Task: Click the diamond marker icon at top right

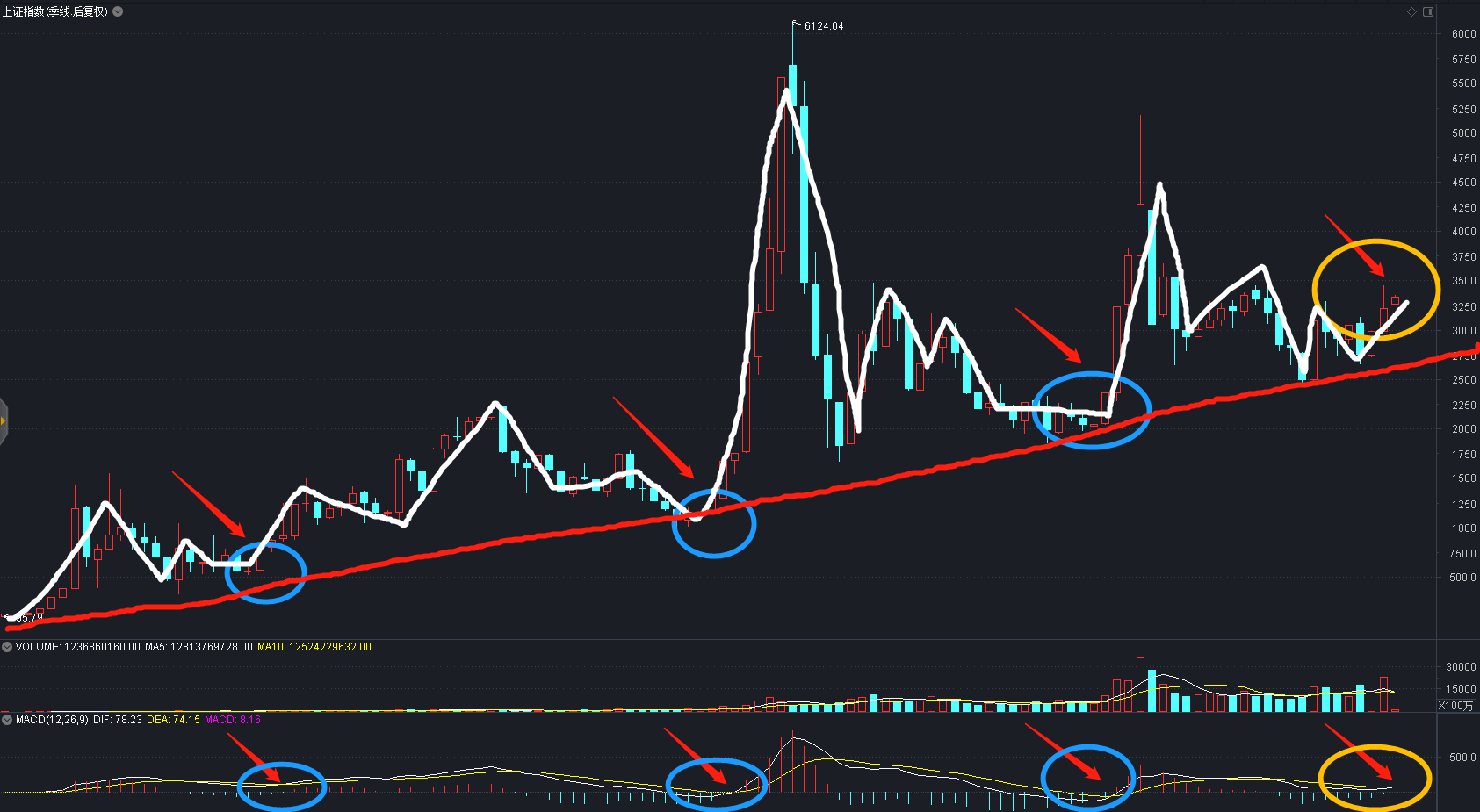Action: [x=1412, y=11]
